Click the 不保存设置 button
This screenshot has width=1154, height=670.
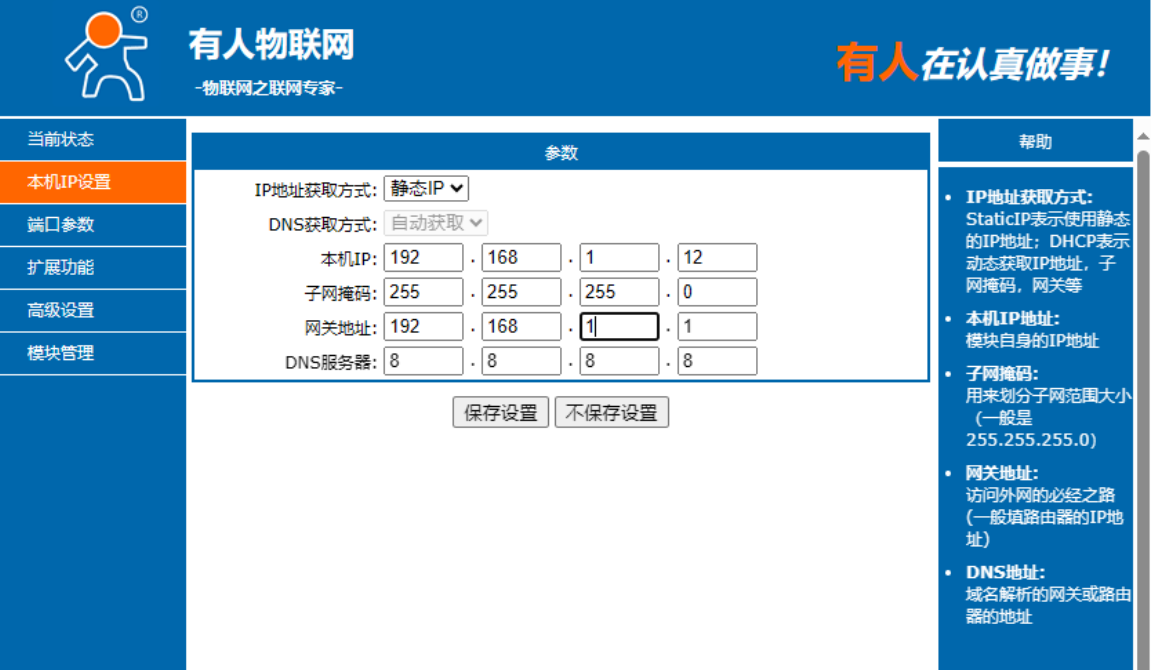tap(611, 413)
